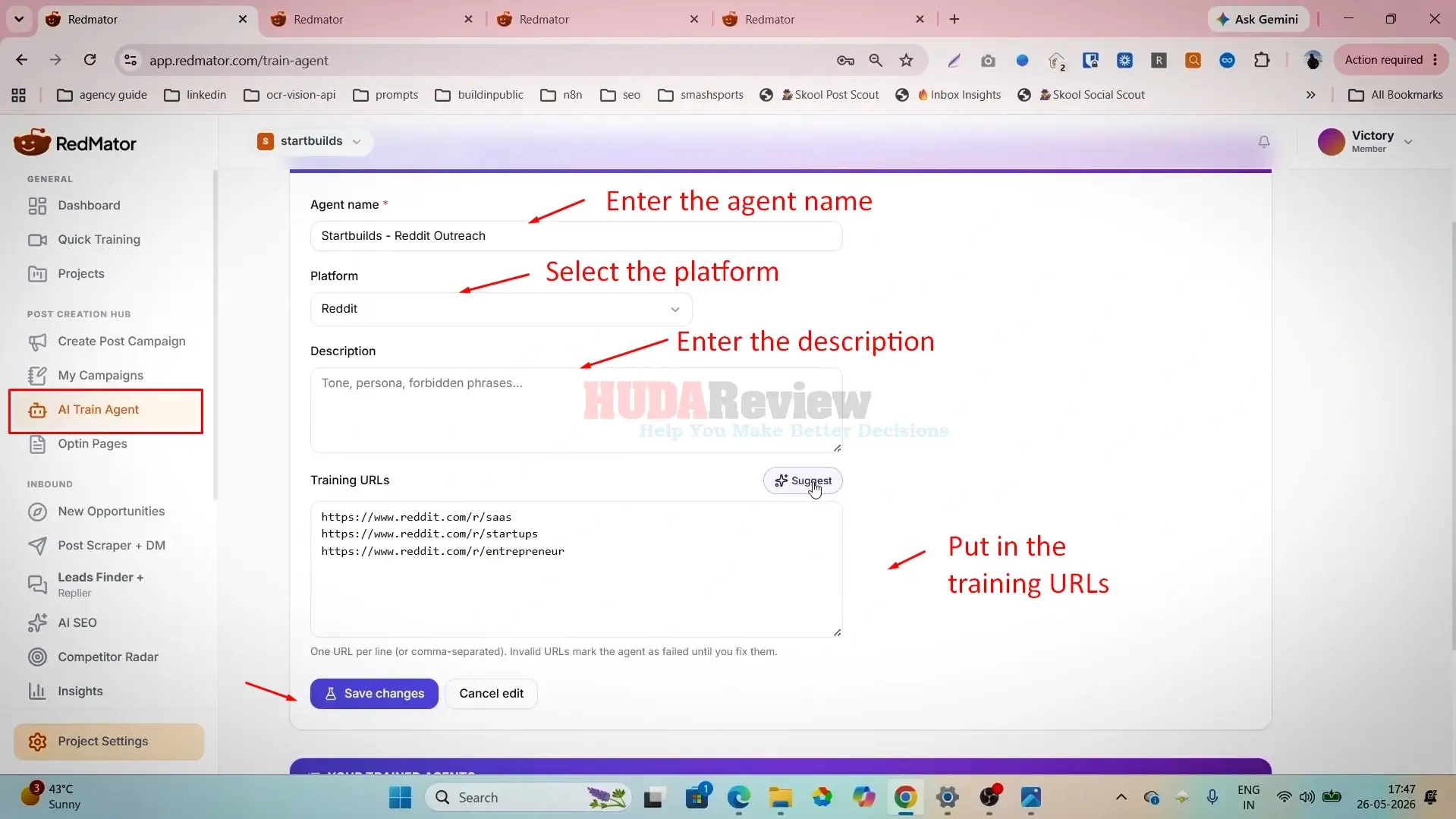Open the linkedin bookmark folder
The width and height of the screenshot is (1456, 819).
196,95
